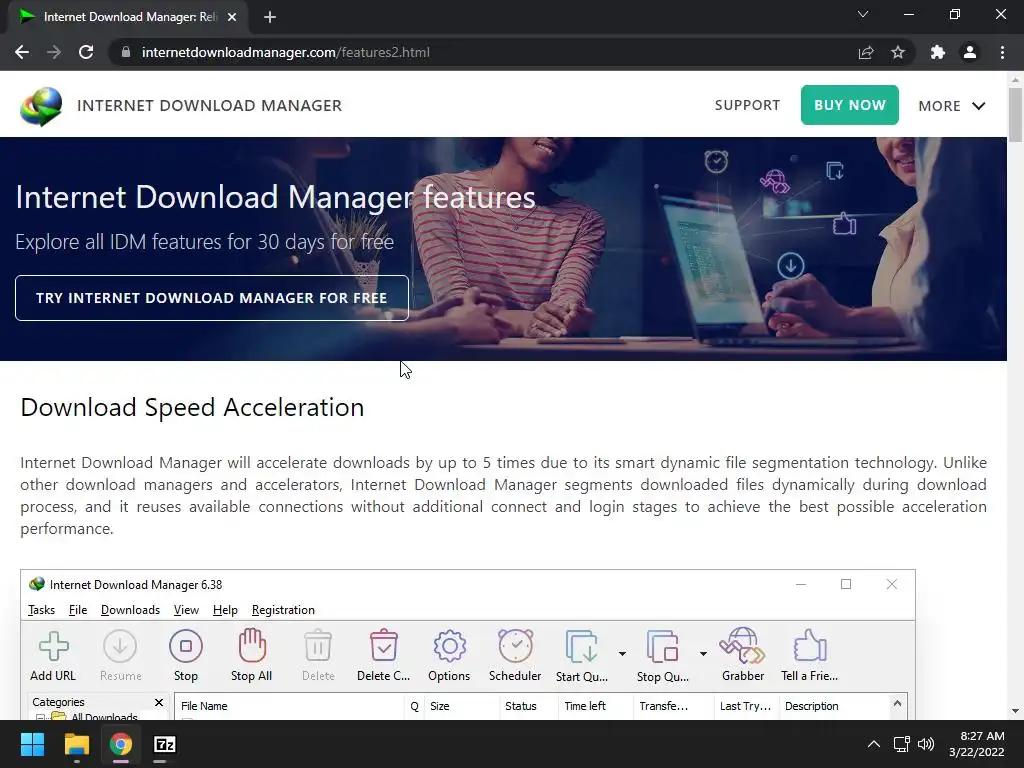
Task: Sort by Time left column header
Action: coord(596,706)
